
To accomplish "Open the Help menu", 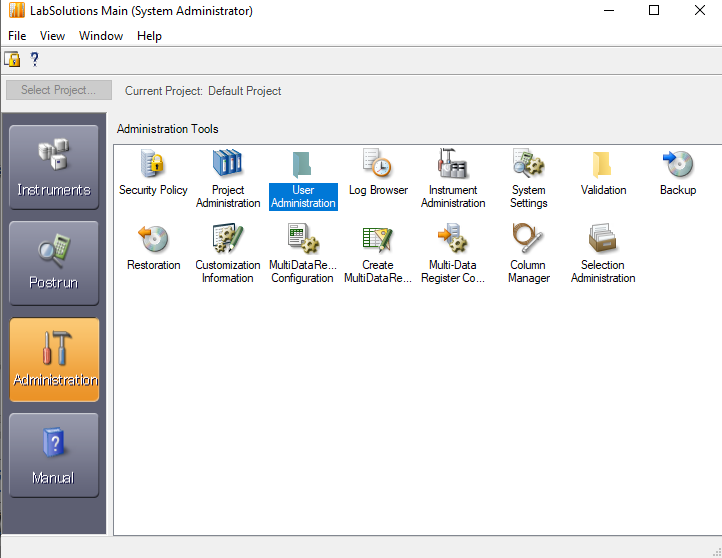I will coord(149,36).
